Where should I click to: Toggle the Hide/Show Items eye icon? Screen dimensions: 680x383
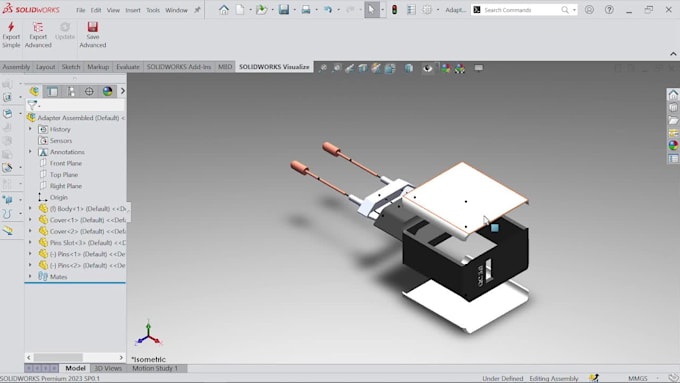coord(428,68)
